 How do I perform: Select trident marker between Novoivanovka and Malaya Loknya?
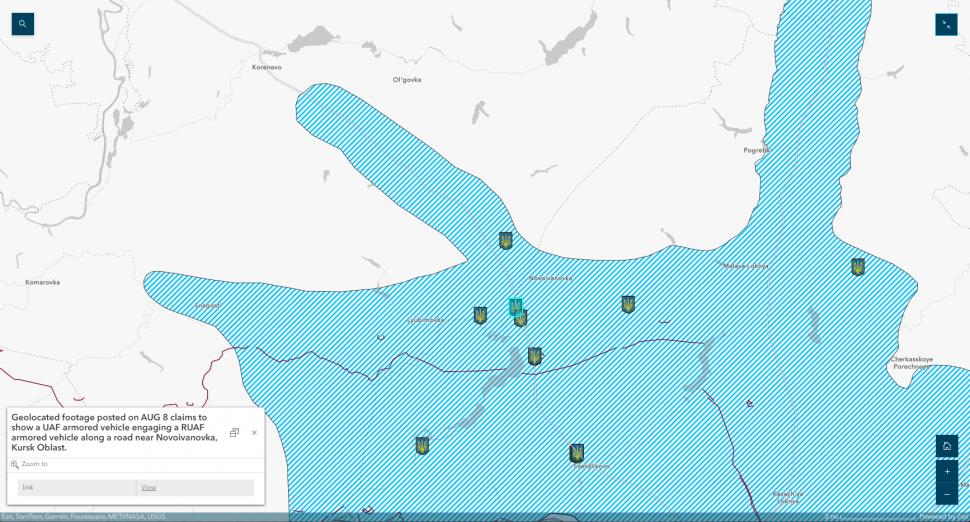pyautogui.click(x=628, y=304)
